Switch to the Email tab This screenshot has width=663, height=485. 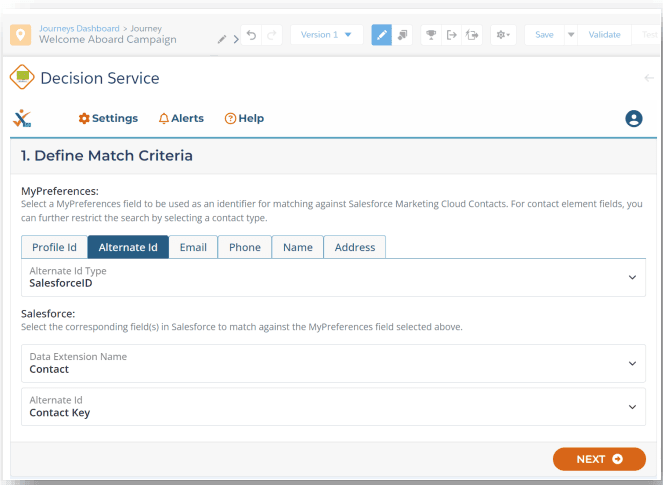click(x=193, y=247)
